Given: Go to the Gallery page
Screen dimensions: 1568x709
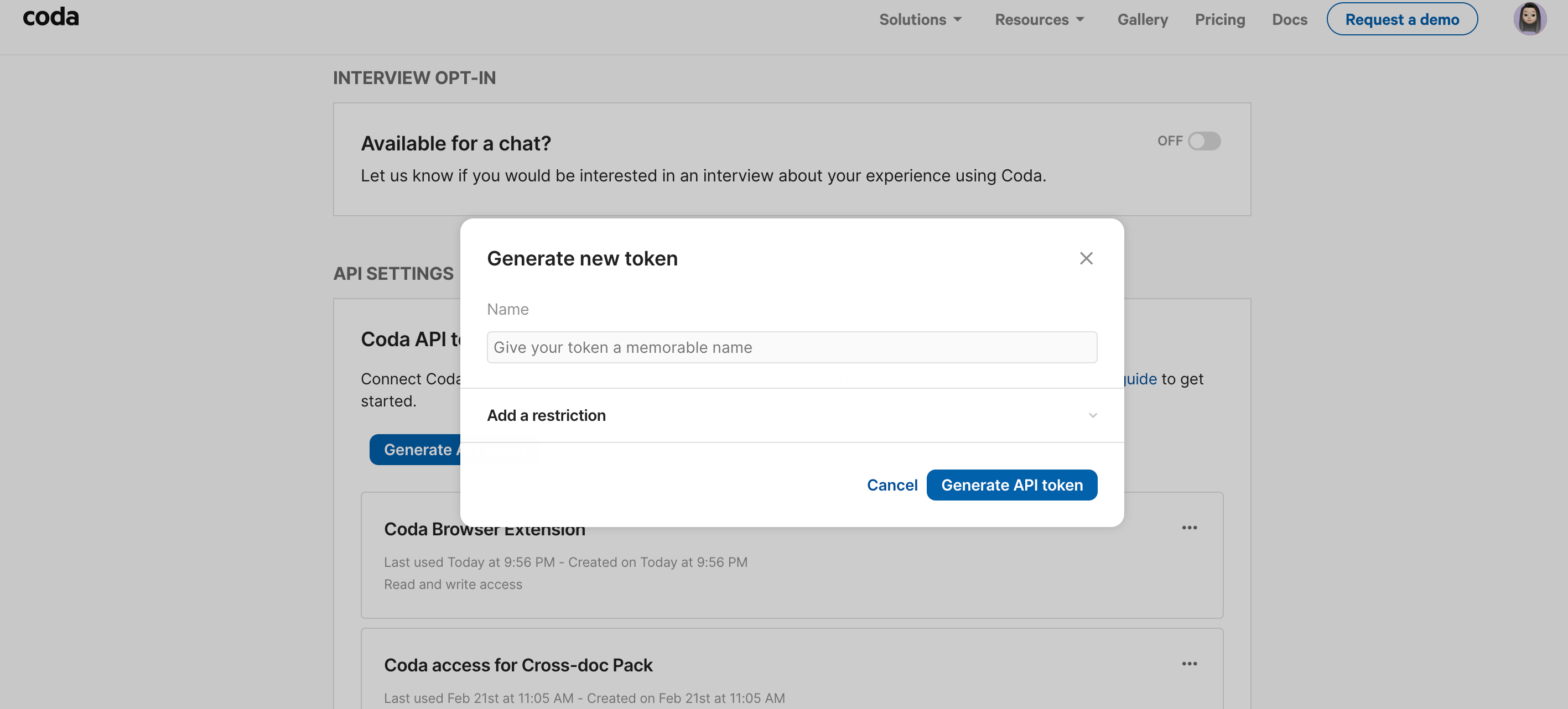Looking at the screenshot, I should click(1142, 19).
